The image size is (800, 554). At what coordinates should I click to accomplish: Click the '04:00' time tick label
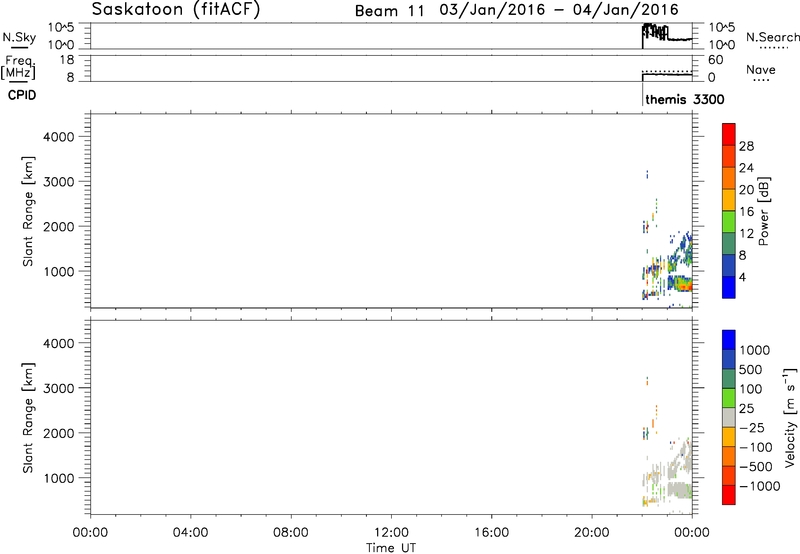click(x=190, y=533)
